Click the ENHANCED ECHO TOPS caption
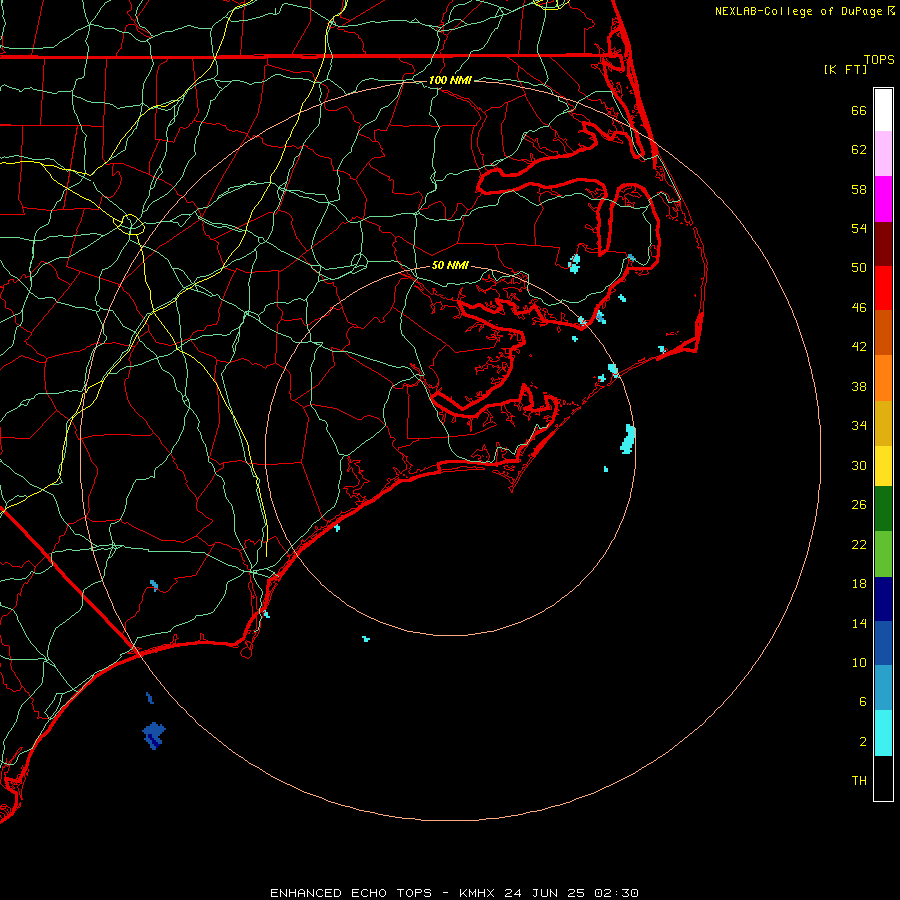The image size is (900, 900). click(x=351, y=893)
